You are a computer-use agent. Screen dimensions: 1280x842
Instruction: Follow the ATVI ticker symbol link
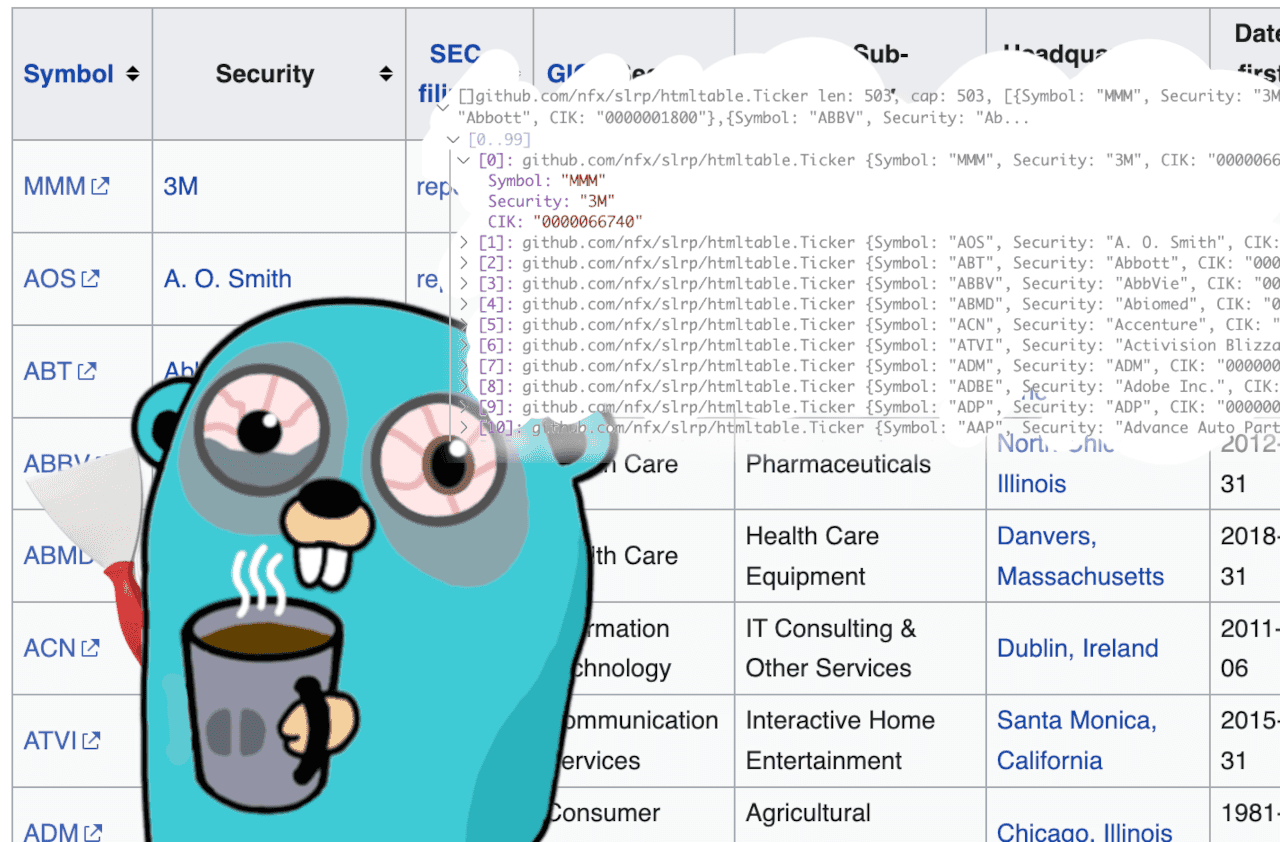[x=50, y=741]
